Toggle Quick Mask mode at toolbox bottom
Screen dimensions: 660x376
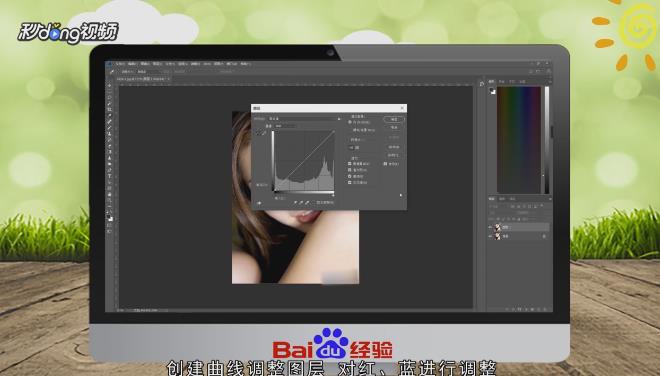click(x=109, y=225)
